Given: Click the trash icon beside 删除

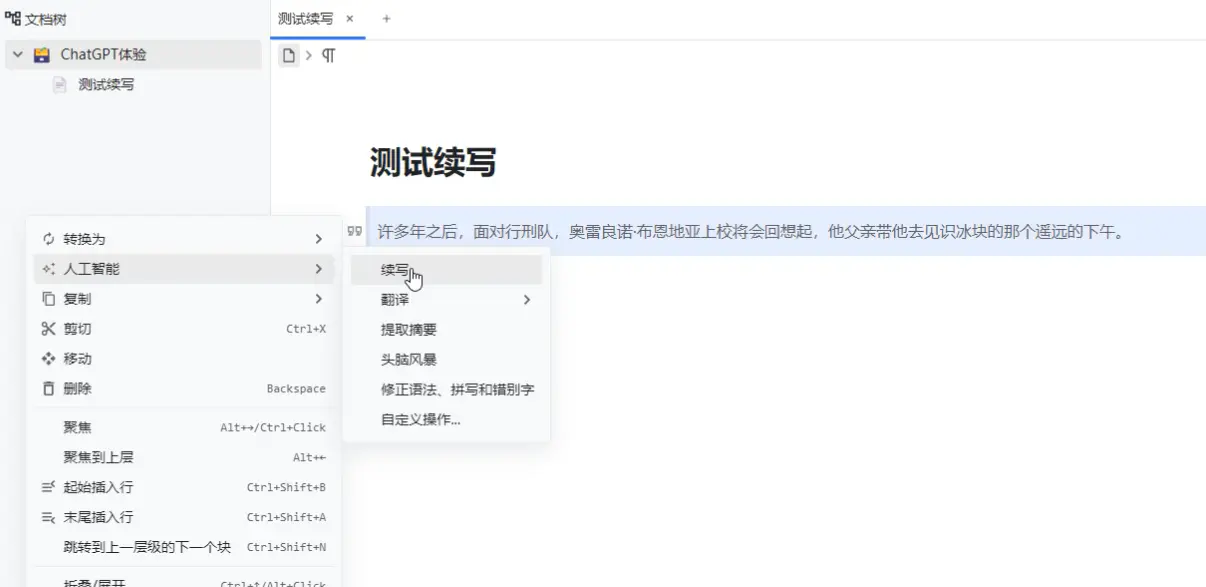Looking at the screenshot, I should 46,389.
